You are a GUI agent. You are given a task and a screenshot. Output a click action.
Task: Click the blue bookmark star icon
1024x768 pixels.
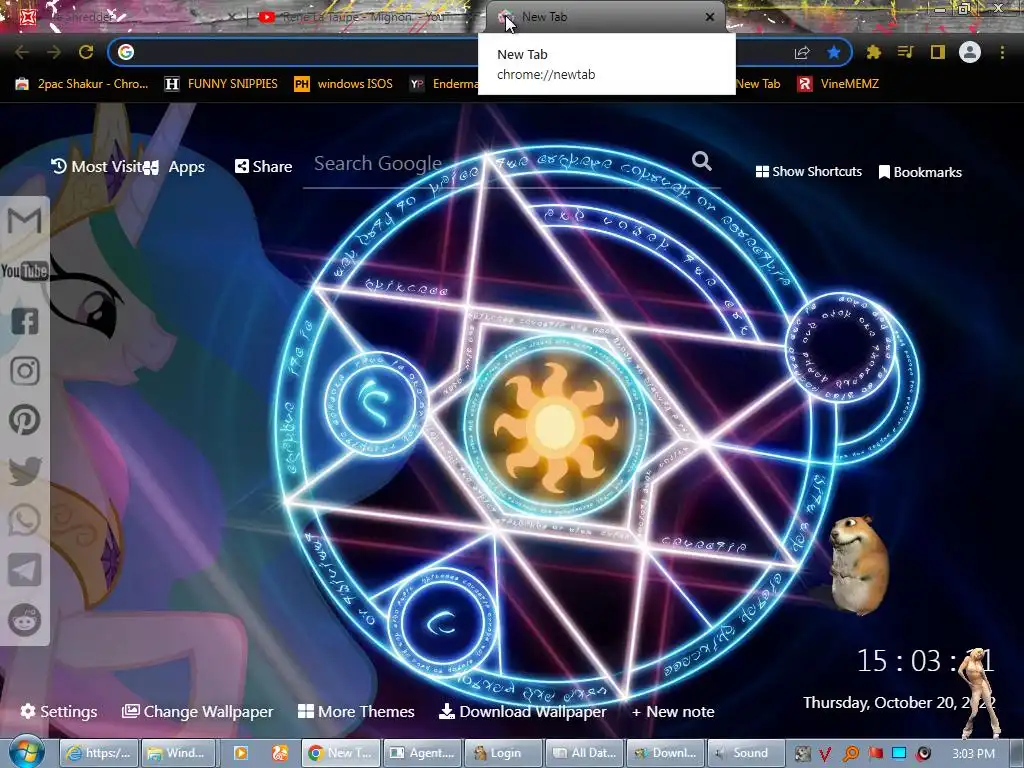pos(833,52)
